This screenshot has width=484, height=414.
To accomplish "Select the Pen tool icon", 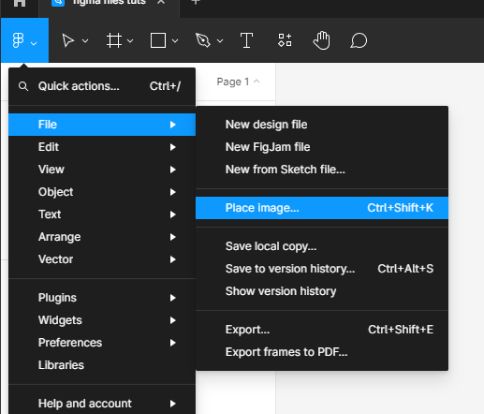I will pyautogui.click(x=203, y=41).
